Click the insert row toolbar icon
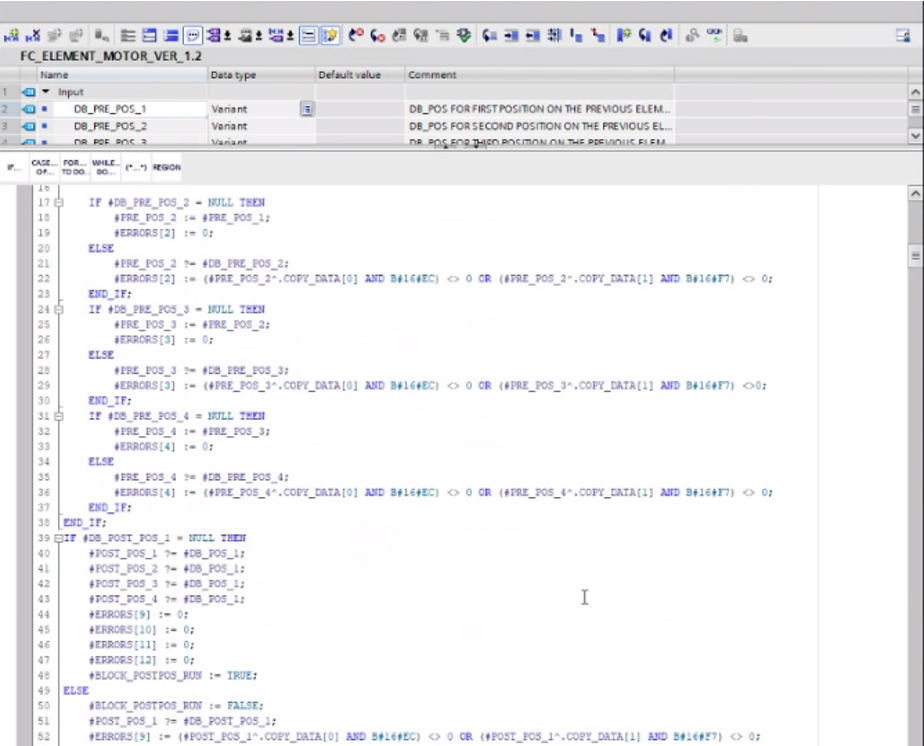 (11, 35)
